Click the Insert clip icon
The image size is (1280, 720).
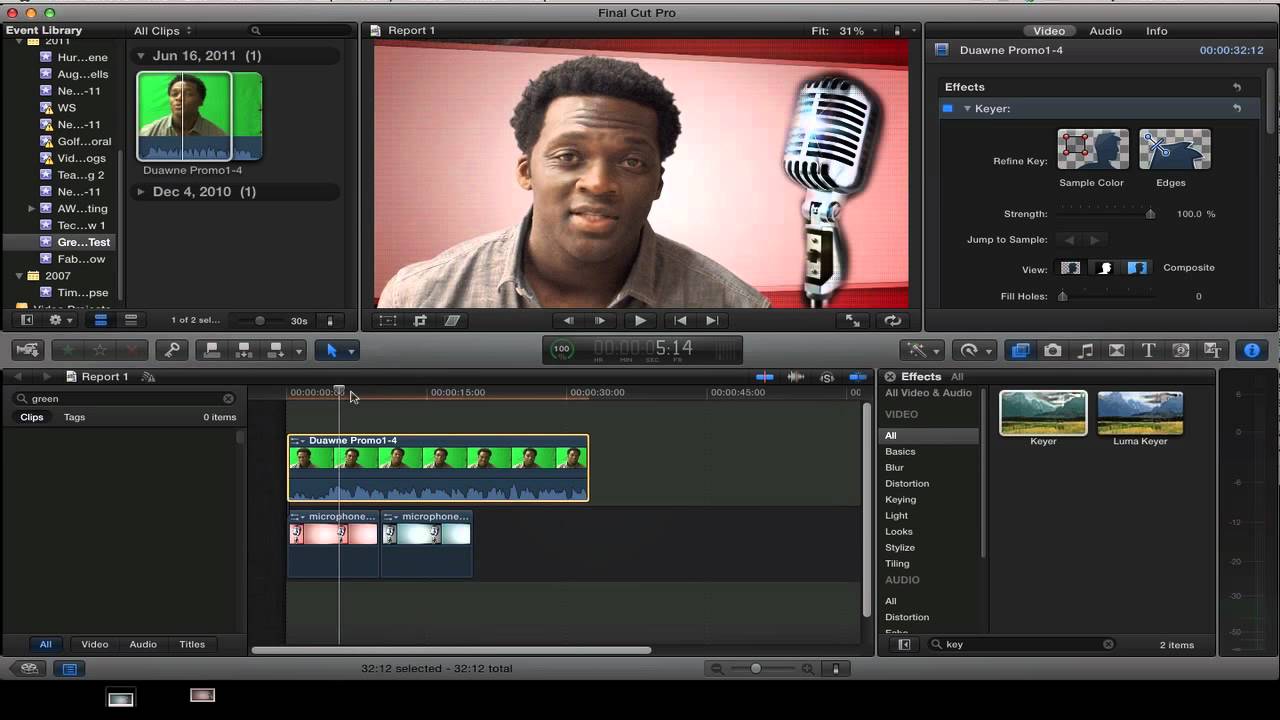click(243, 350)
